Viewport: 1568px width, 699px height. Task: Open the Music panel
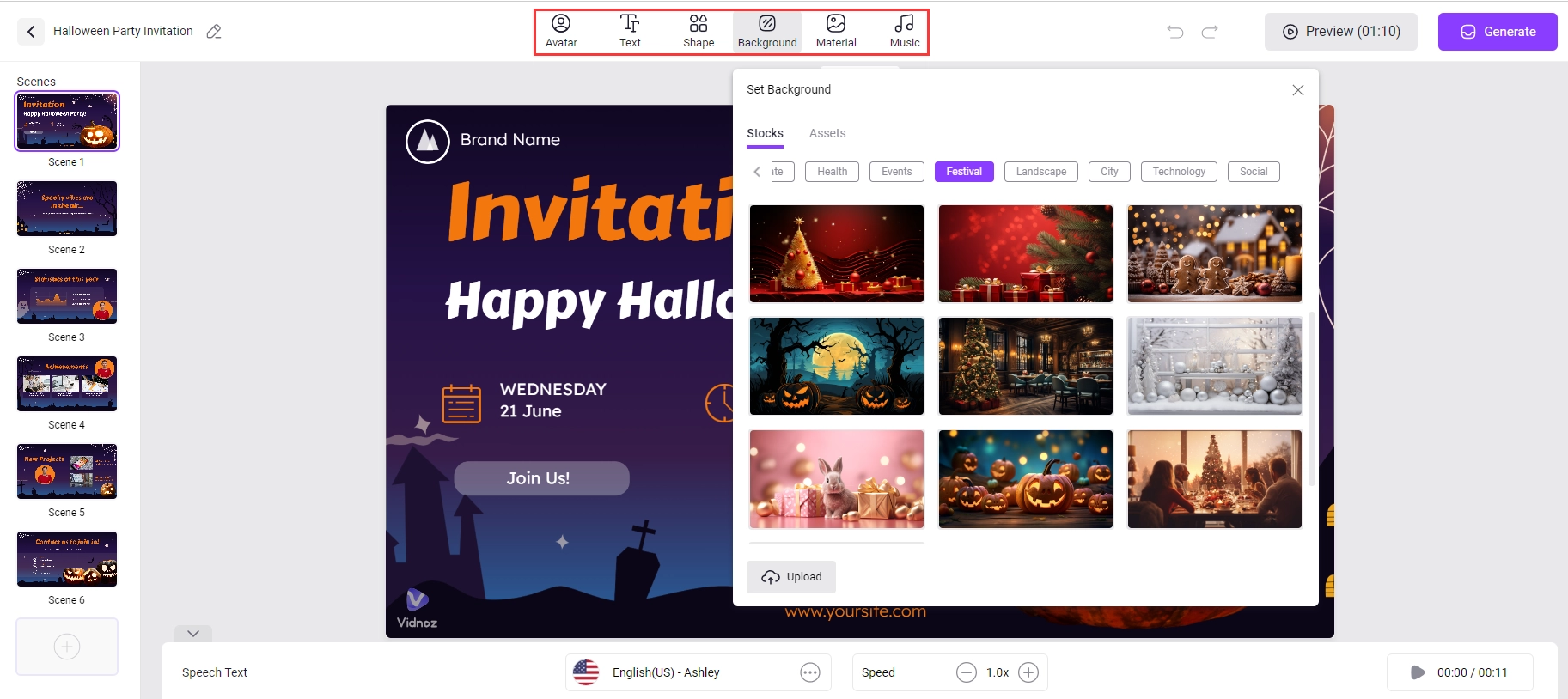(905, 32)
